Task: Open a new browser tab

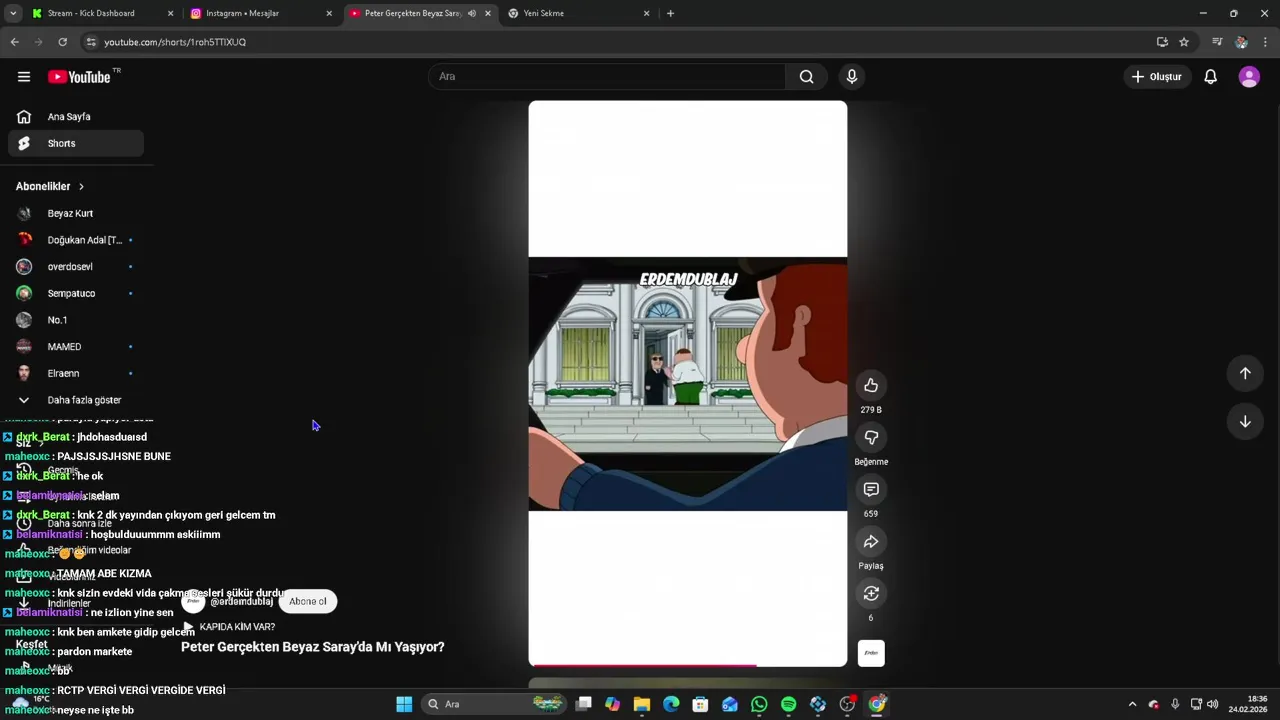Action: [x=670, y=13]
